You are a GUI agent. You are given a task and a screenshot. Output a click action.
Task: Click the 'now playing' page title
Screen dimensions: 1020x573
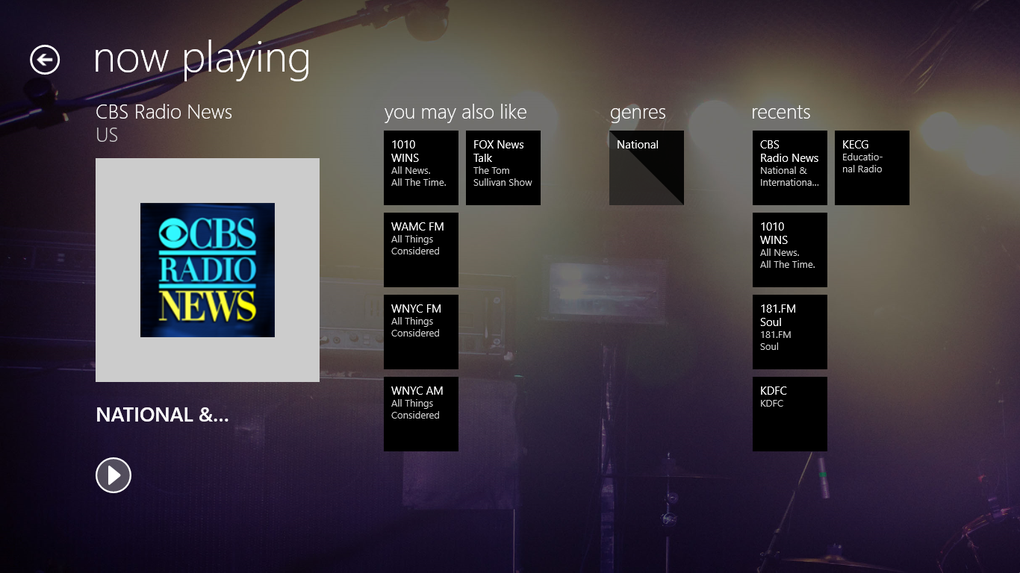[x=202, y=60]
